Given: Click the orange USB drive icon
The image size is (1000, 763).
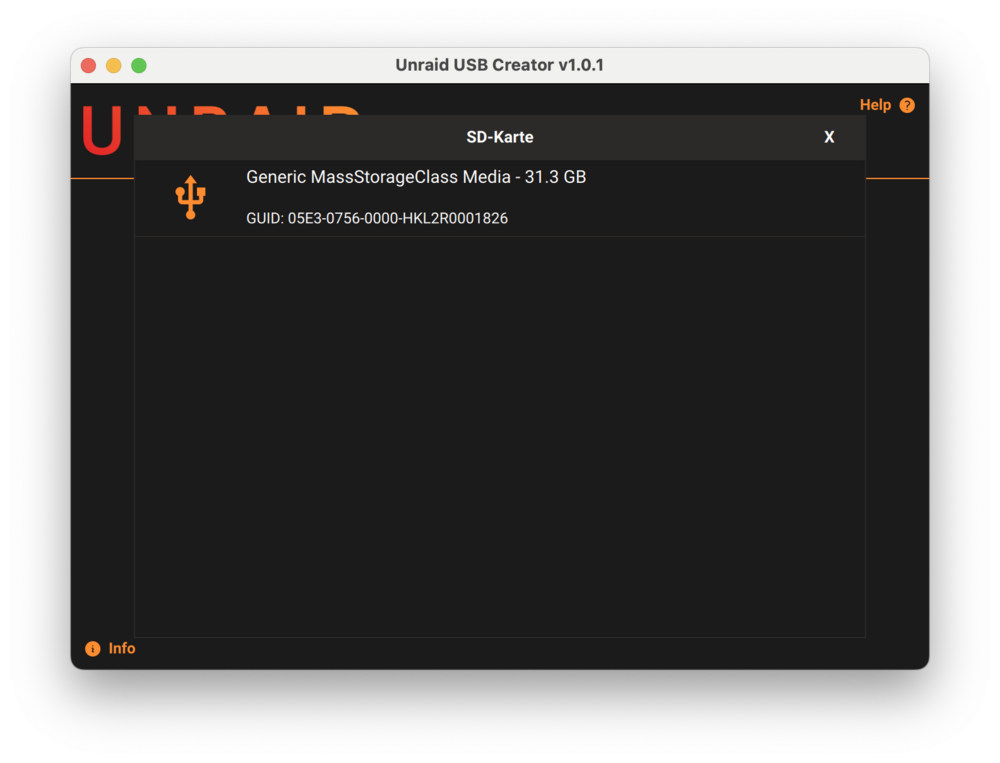Looking at the screenshot, I should 190,197.
